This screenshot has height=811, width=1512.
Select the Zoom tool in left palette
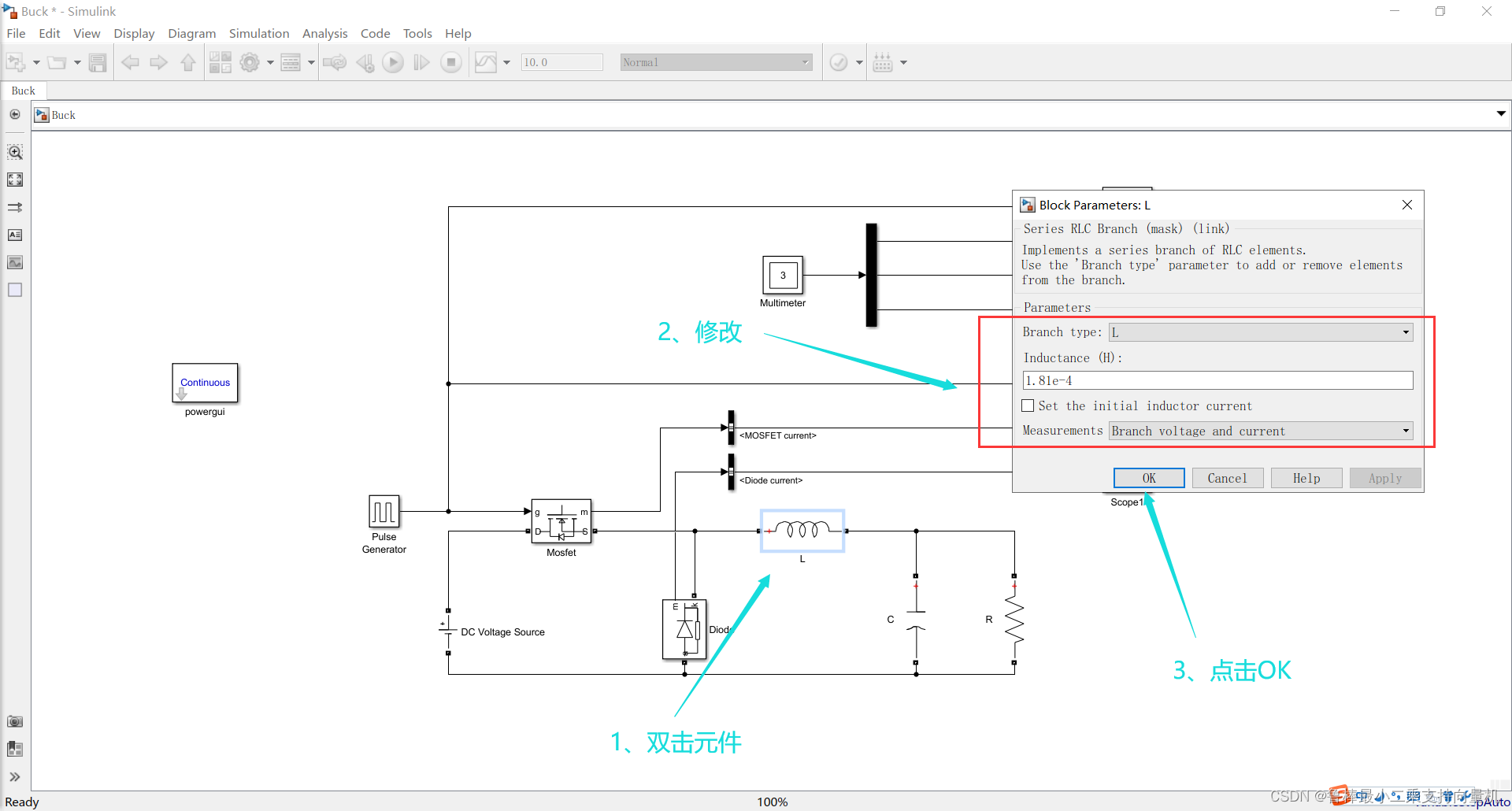click(15, 152)
